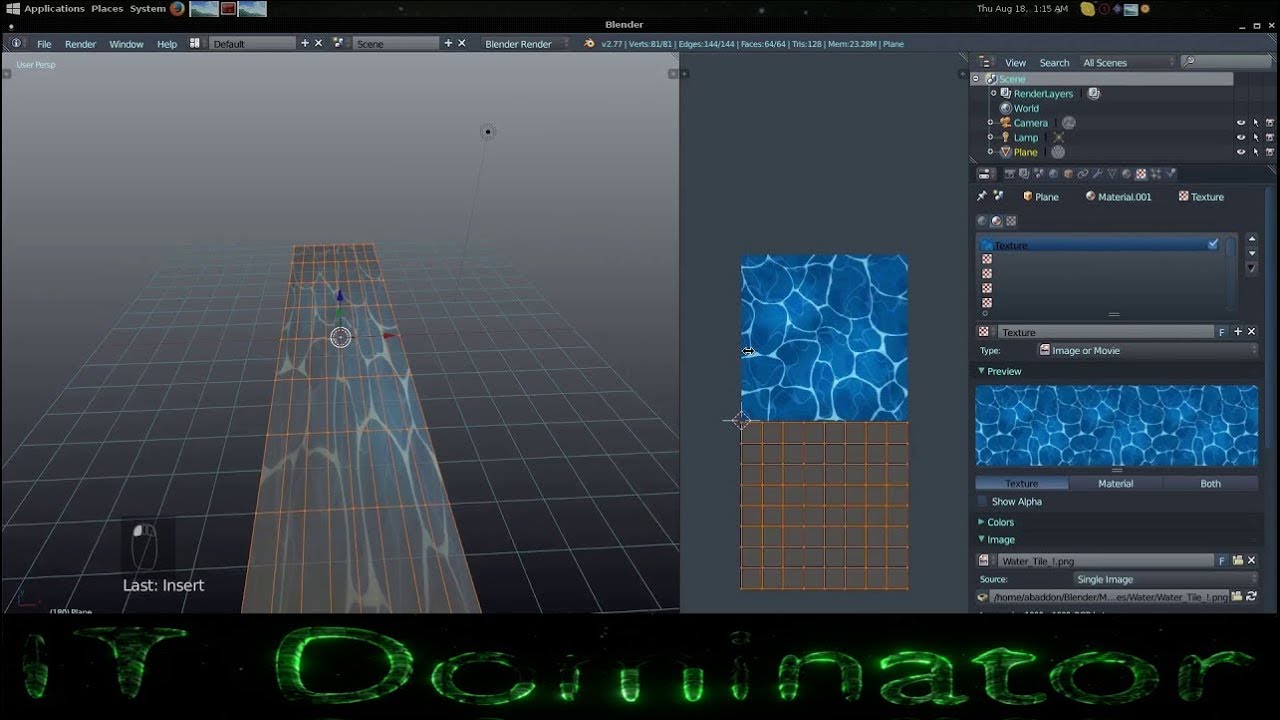Launch Firefox from the top panel
Viewport: 1280px width, 720px height.
click(177, 9)
